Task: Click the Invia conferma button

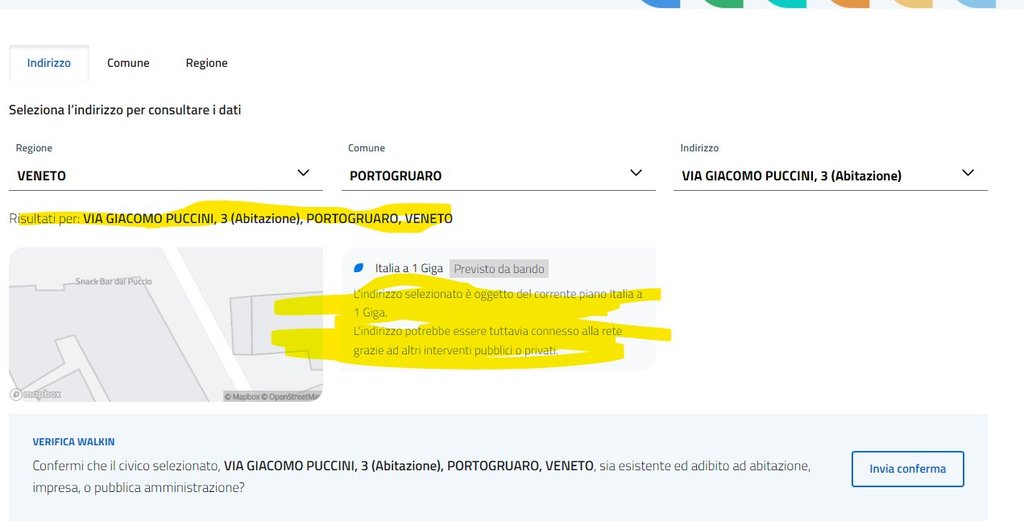Action: 907,469
